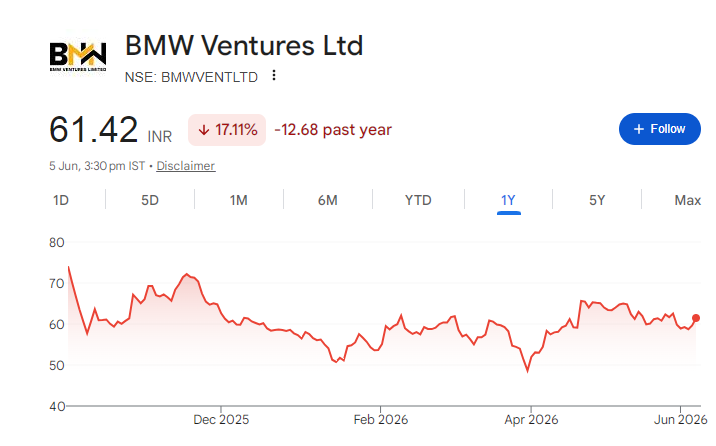Select the 1Y time range tab
This screenshot has width=716, height=446.
(508, 200)
